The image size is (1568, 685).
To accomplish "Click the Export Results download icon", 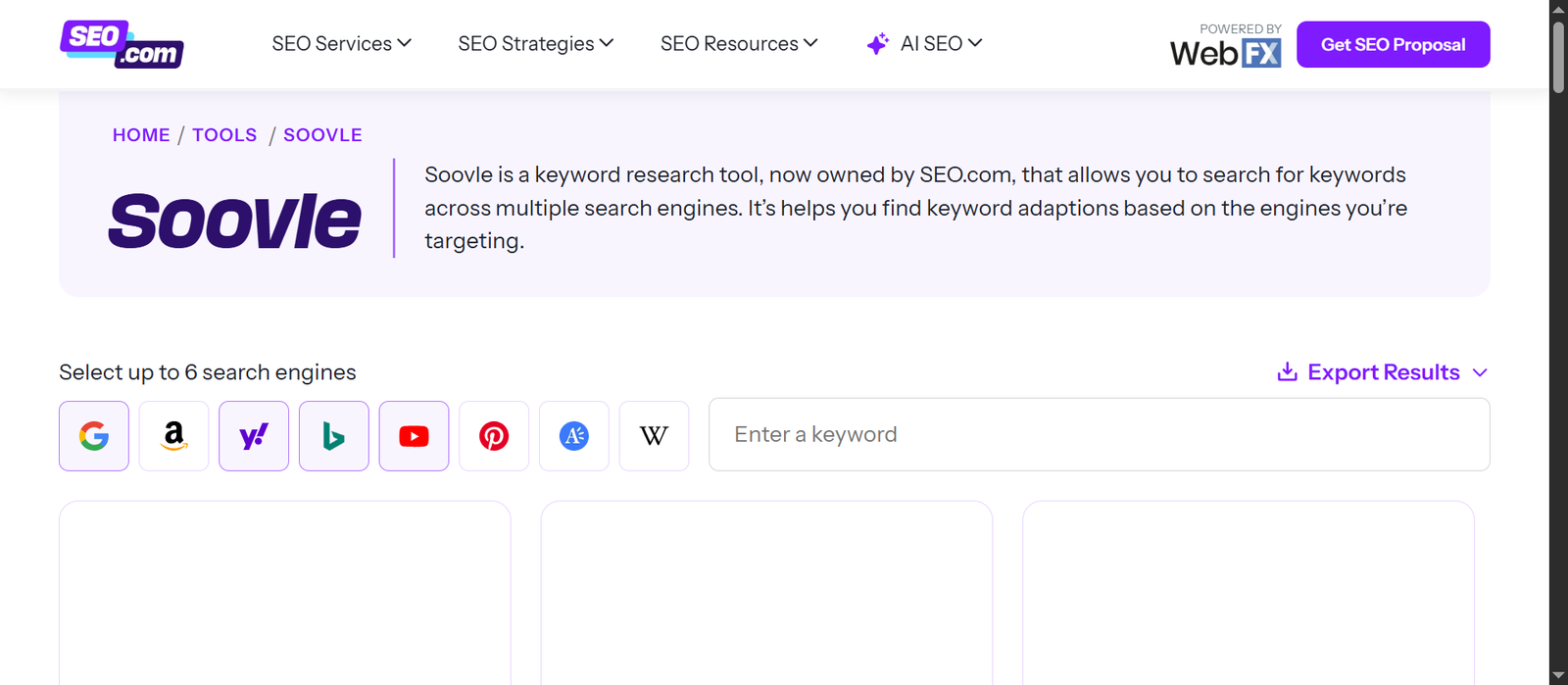I will (1288, 372).
